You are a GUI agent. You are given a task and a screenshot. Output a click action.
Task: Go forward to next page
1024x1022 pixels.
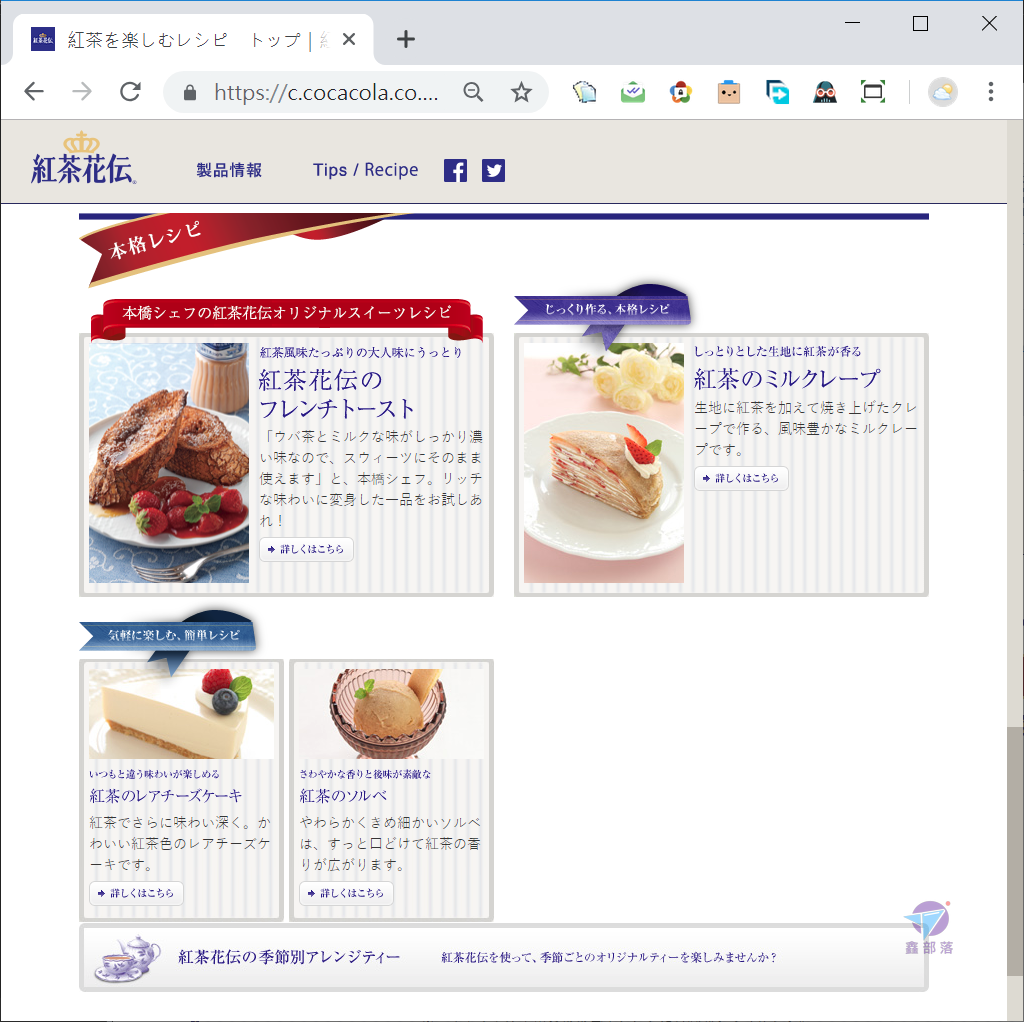click(82, 92)
